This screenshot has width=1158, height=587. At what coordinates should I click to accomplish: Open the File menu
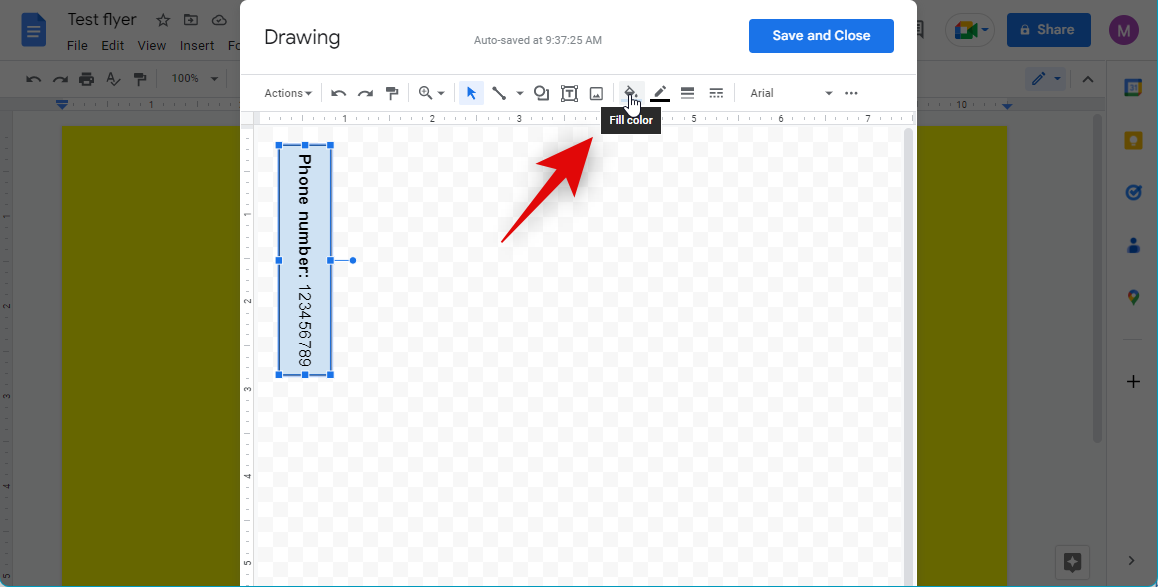click(x=77, y=45)
